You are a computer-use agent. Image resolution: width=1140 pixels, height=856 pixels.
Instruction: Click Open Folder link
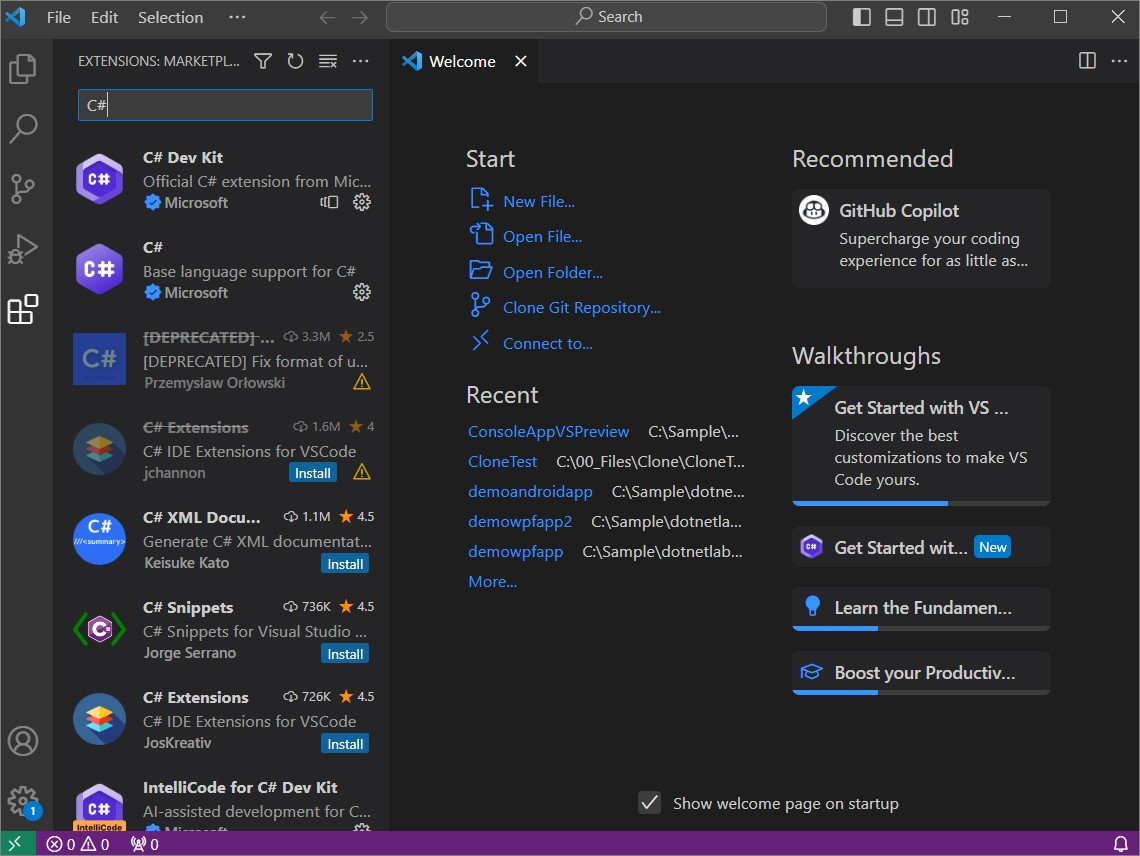pos(553,273)
